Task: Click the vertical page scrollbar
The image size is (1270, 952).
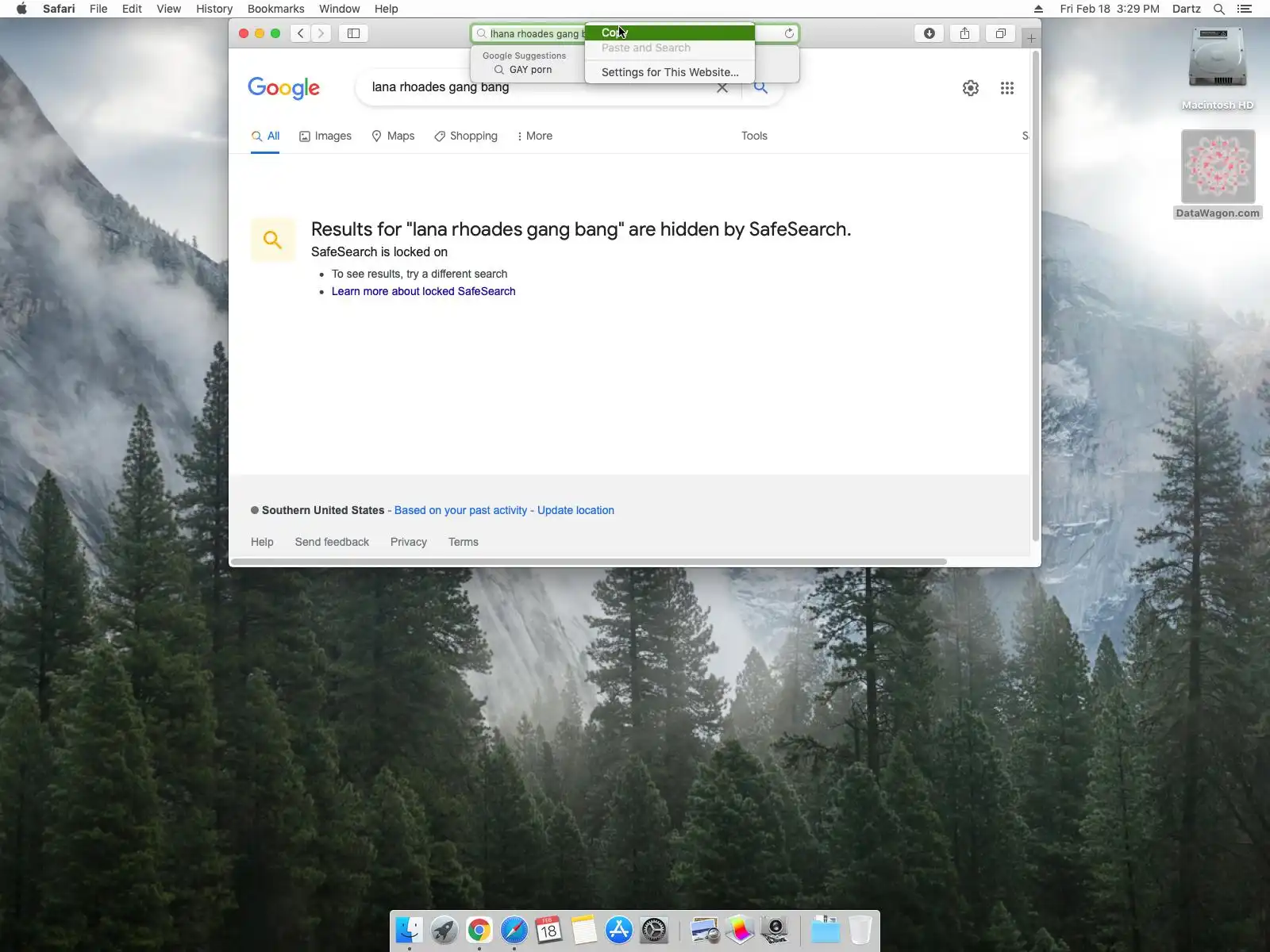Action: [x=1035, y=296]
